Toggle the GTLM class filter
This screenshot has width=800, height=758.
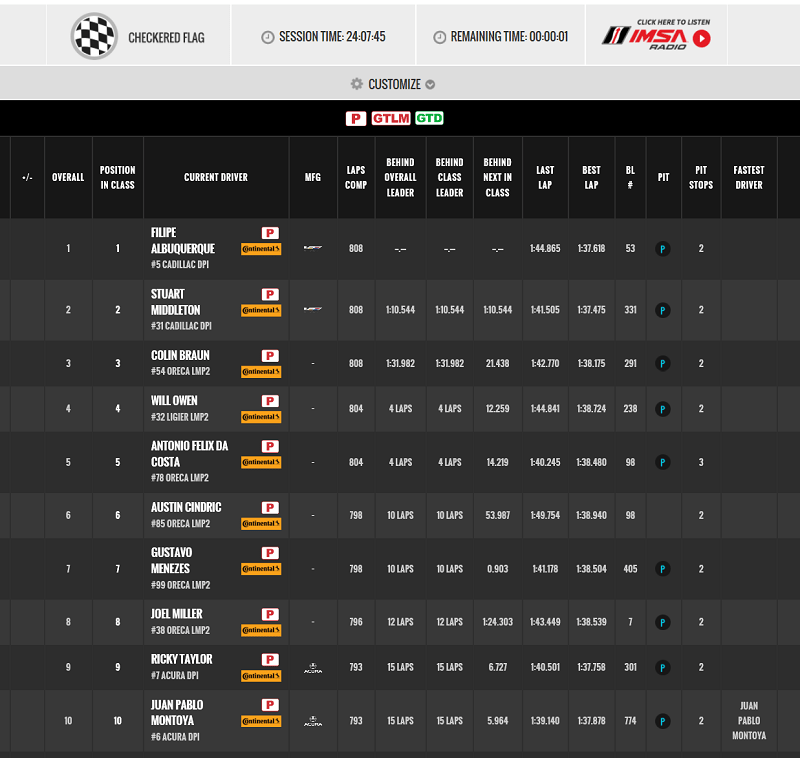[393, 118]
